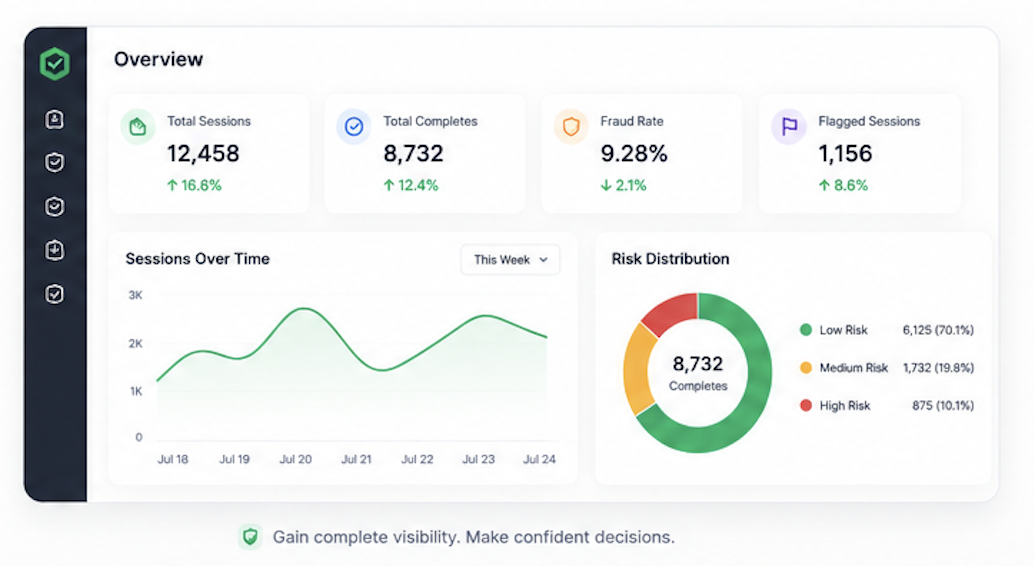Click the up arrow next to 12.4%
The image size is (1034, 566).
389,185
